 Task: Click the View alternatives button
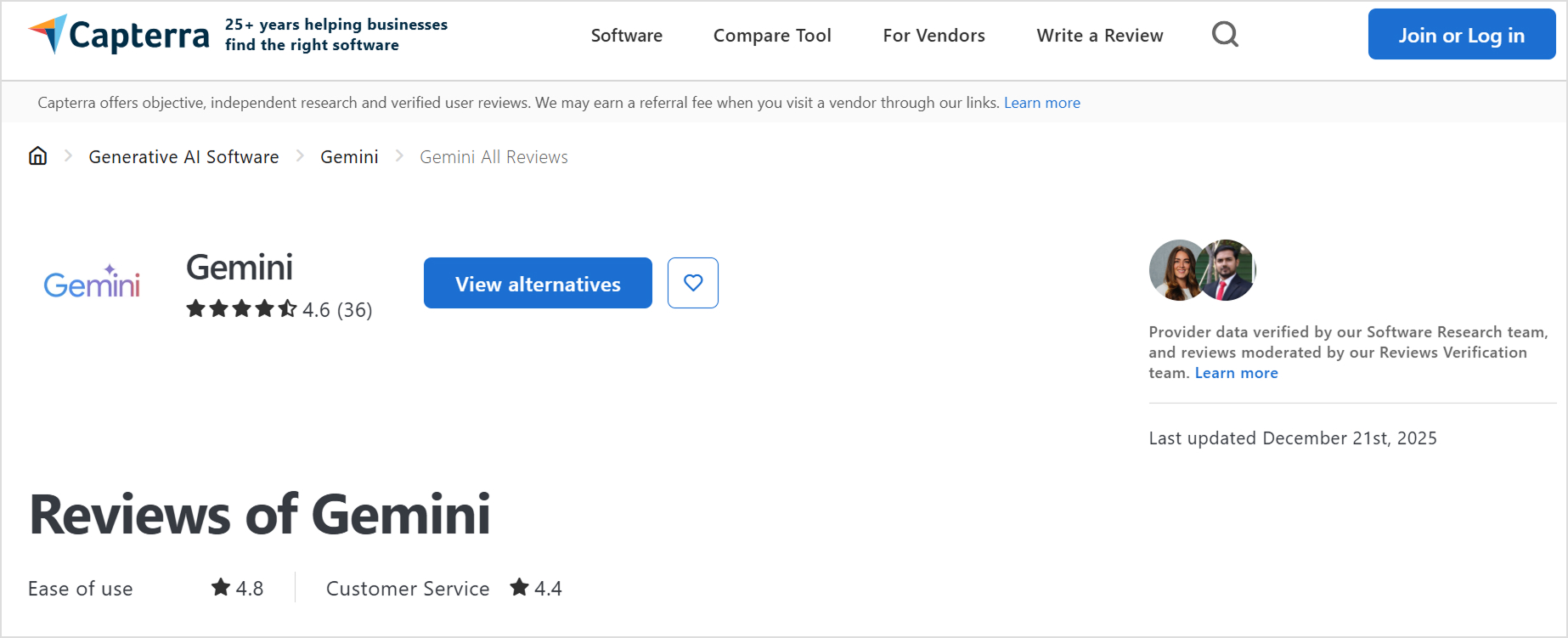(538, 283)
